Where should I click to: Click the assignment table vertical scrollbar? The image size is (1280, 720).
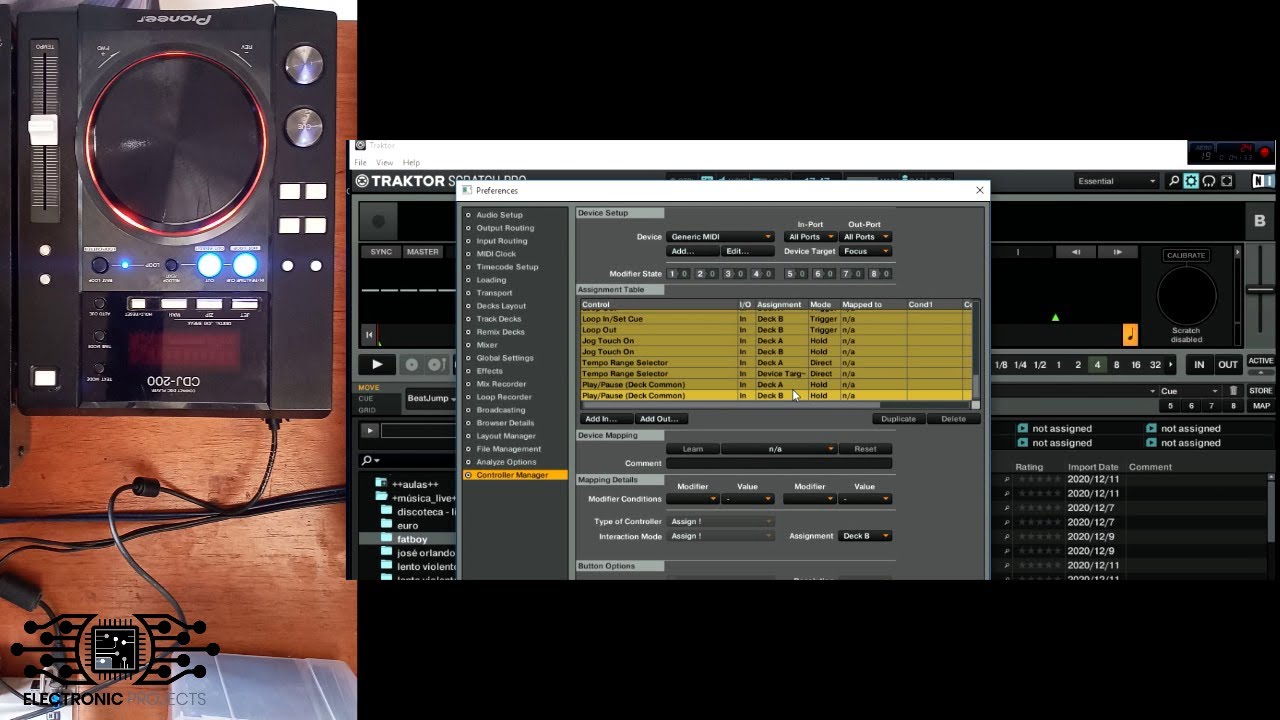(x=976, y=350)
